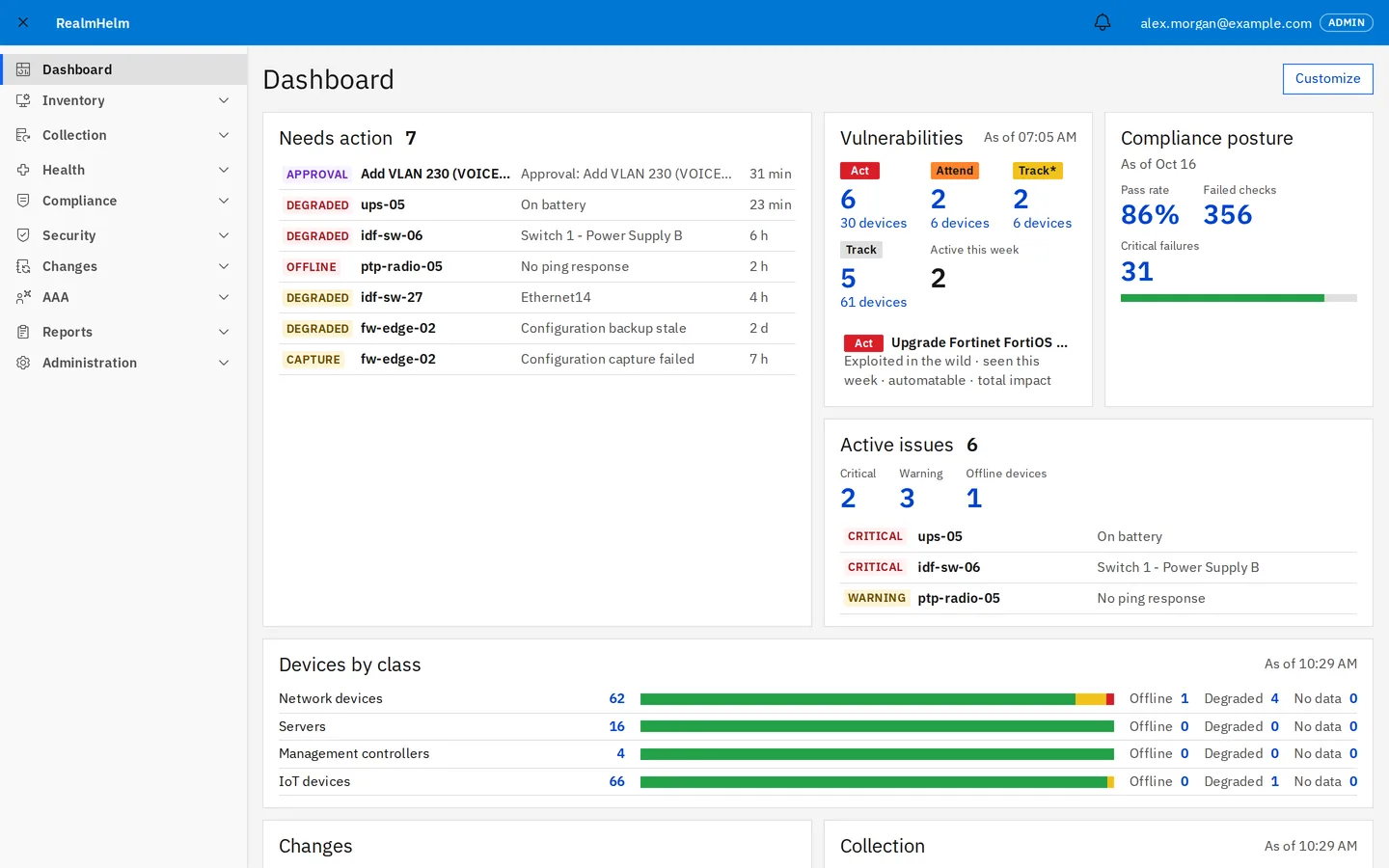Open the degraded ups-05 On battery row
The width and height of the screenshot is (1389, 868).
(537, 204)
